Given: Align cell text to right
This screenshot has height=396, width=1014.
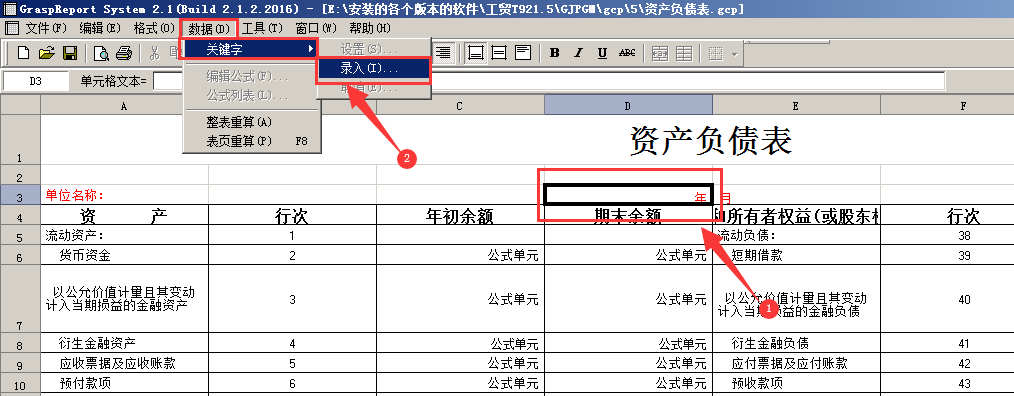Looking at the screenshot, I should [443, 53].
